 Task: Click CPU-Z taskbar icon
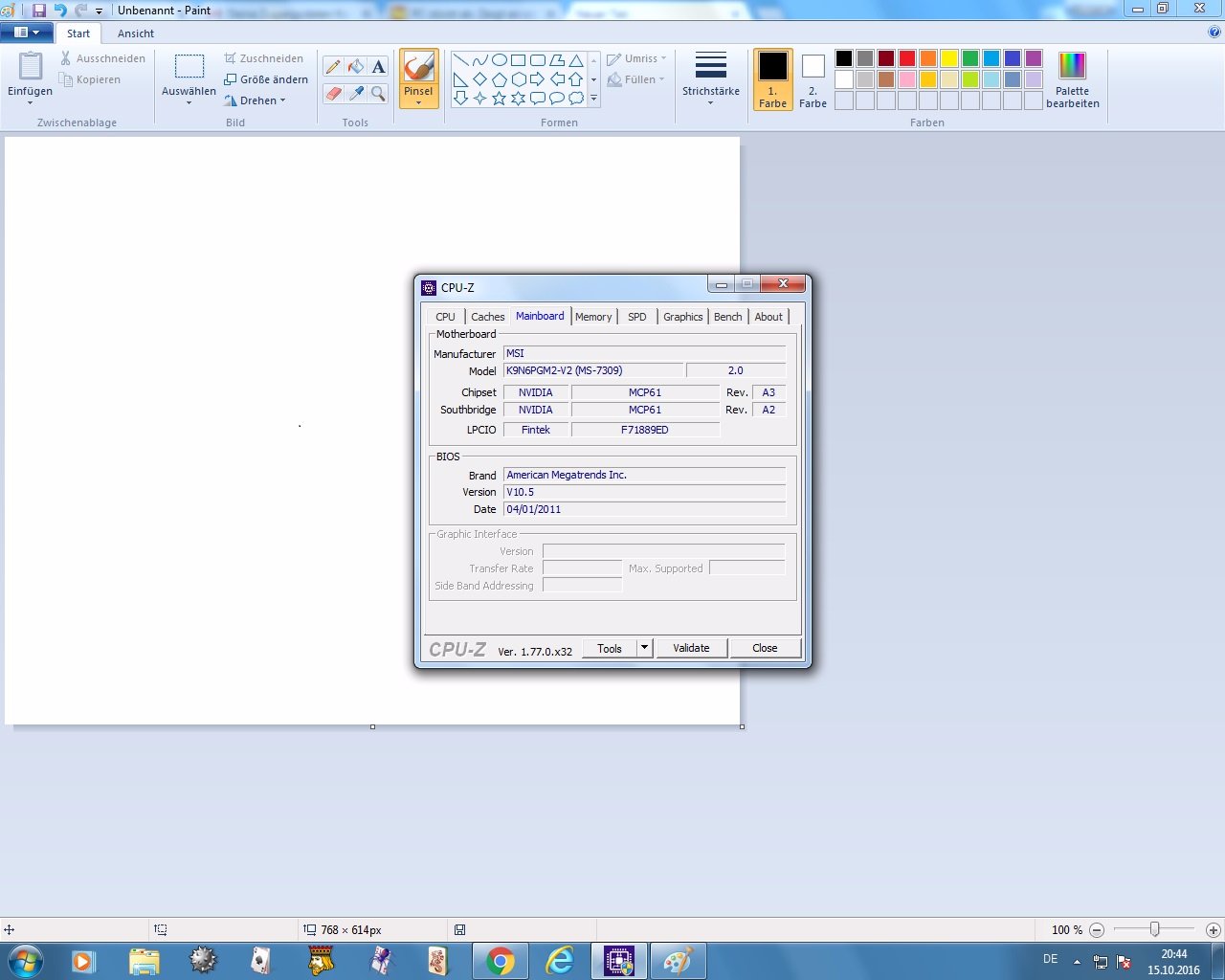(x=619, y=960)
